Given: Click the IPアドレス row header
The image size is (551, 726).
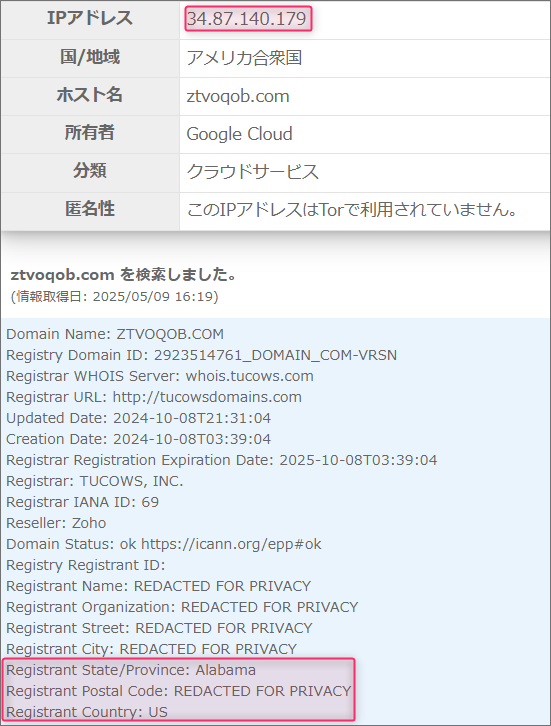Looking at the screenshot, I should click(x=90, y=19).
